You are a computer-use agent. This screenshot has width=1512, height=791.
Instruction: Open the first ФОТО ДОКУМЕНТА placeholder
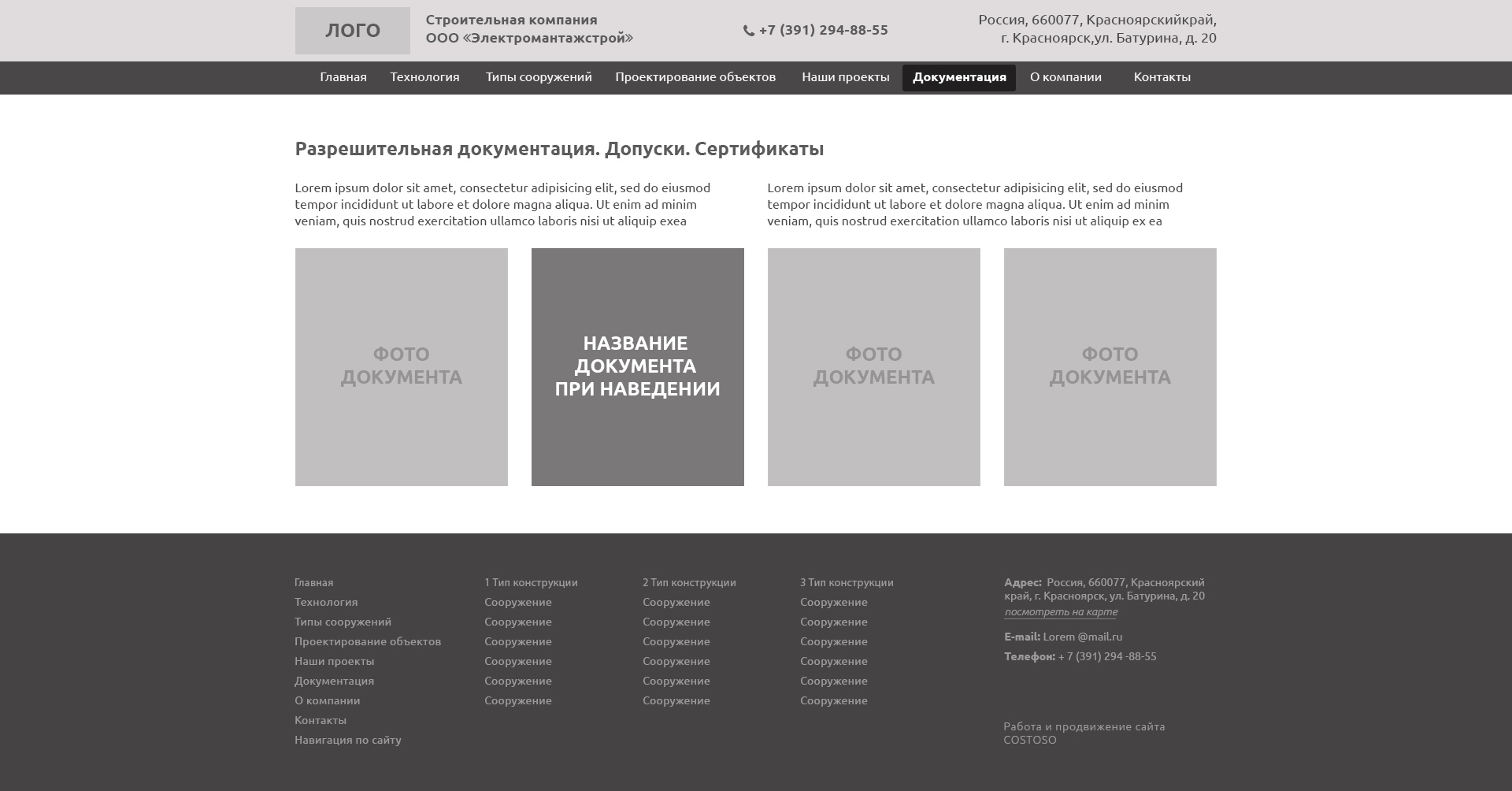click(402, 367)
